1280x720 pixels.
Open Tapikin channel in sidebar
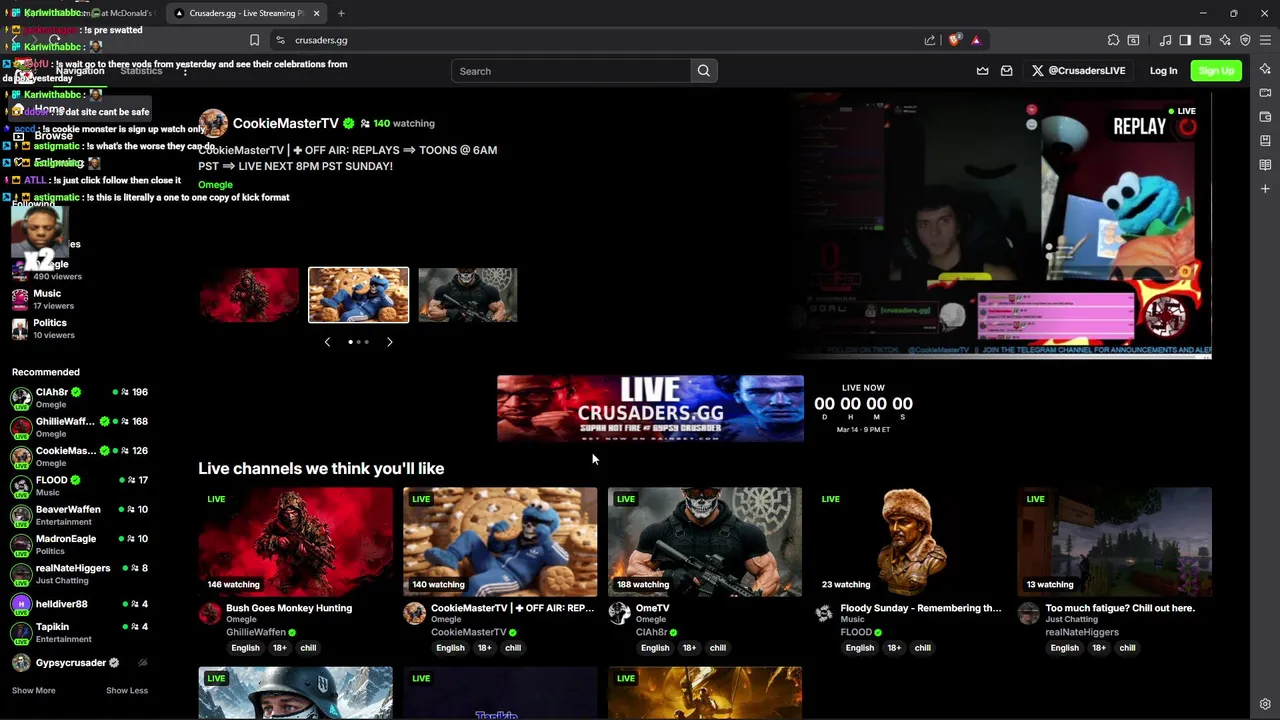(80, 633)
